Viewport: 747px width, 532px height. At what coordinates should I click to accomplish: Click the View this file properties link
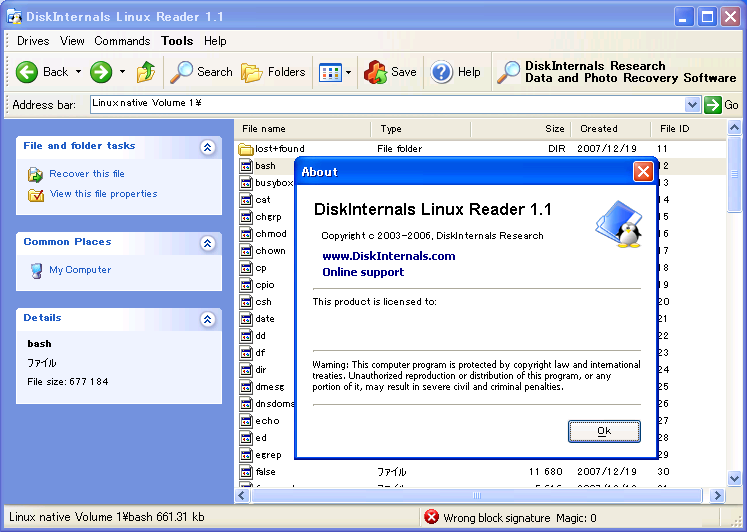(103, 194)
